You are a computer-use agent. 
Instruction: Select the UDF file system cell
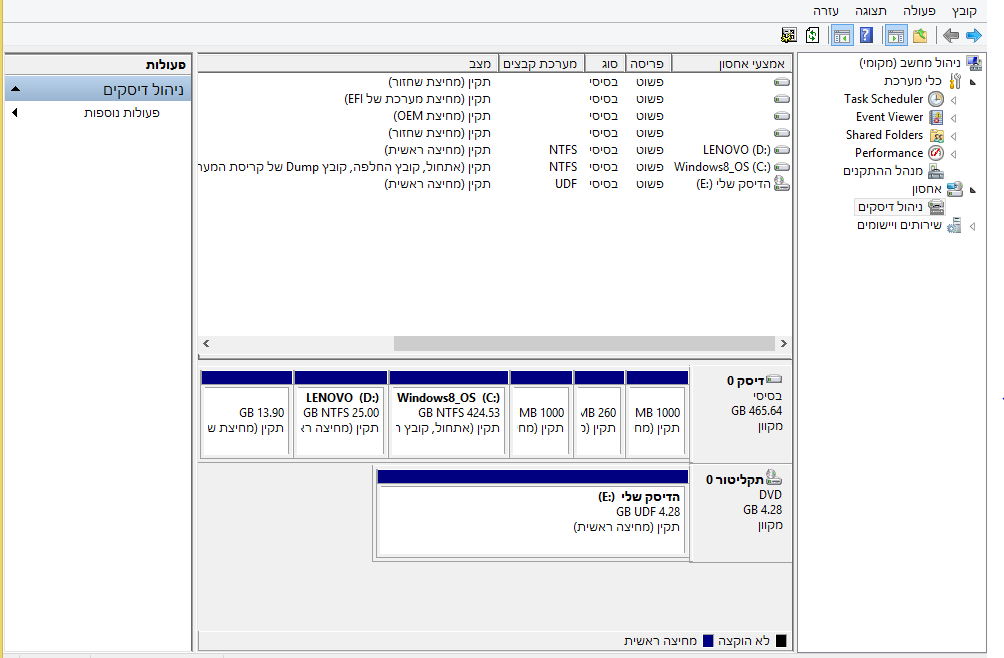click(x=566, y=184)
